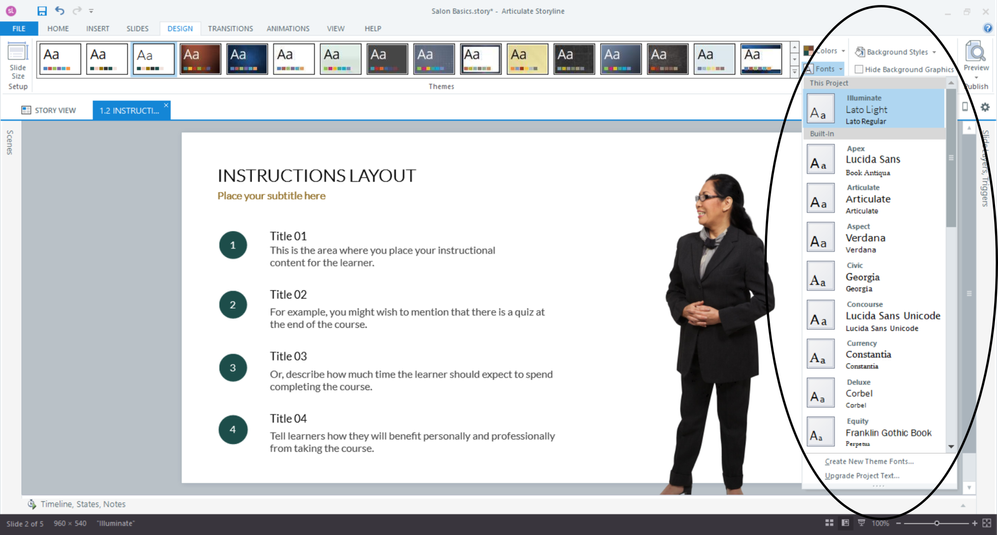Click the Save icon in quick access toolbar
Viewport: 998px width, 535px height.
point(42,11)
